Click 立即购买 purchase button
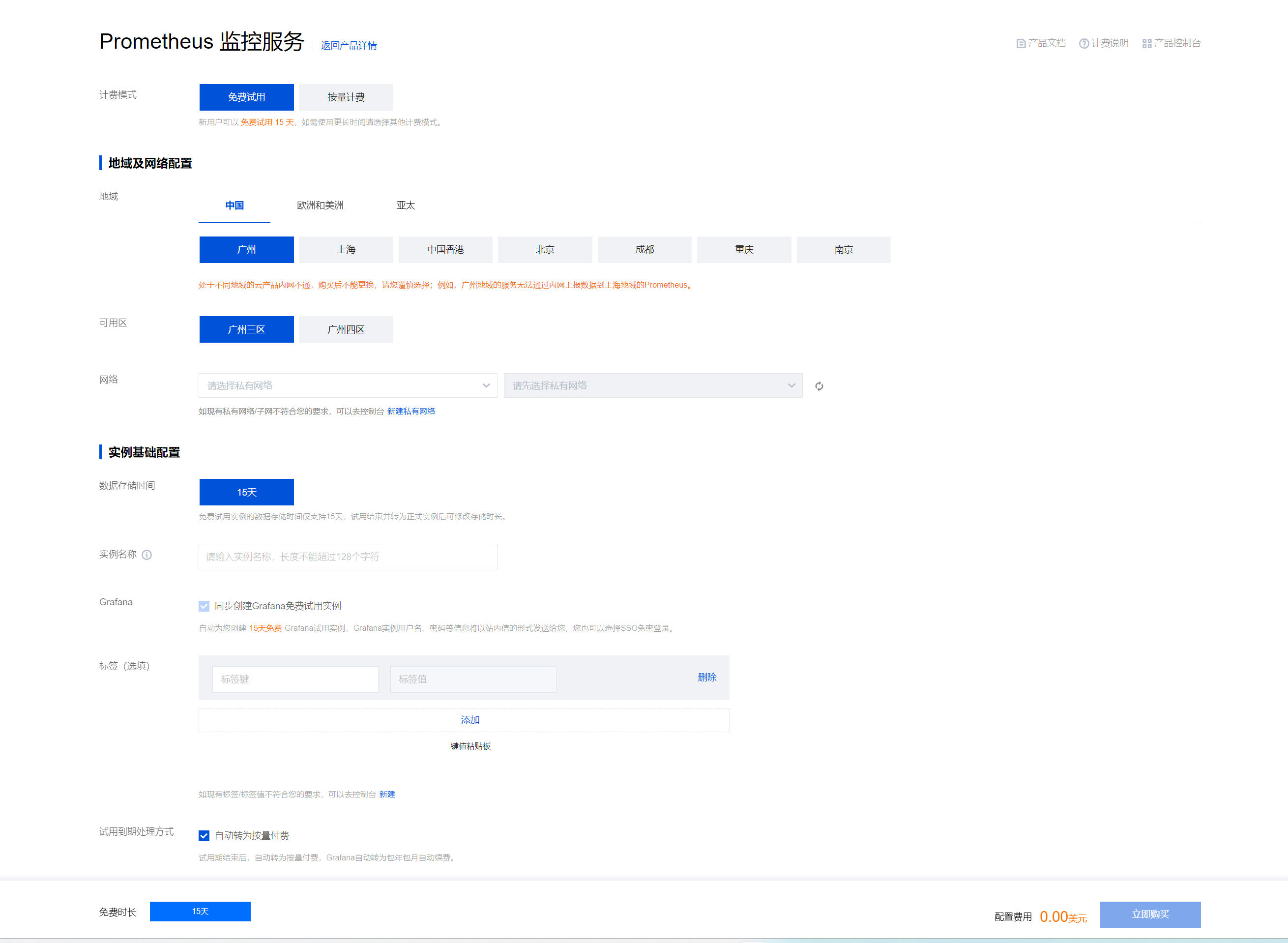The image size is (1288, 943). [x=1150, y=914]
